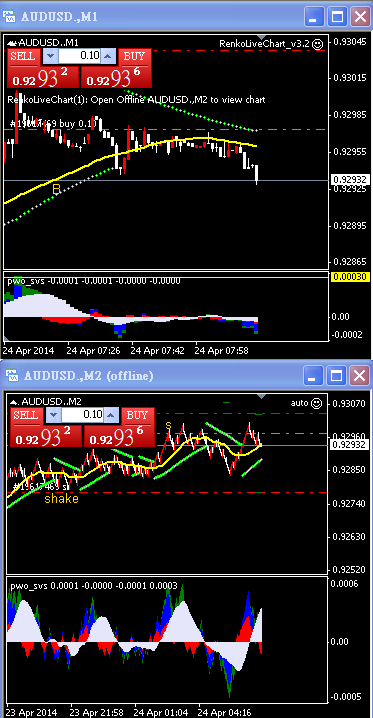Screen dimensions: 373x718
Task: Click chart shift triangle marker on M1 chart
Action: coord(261,37)
